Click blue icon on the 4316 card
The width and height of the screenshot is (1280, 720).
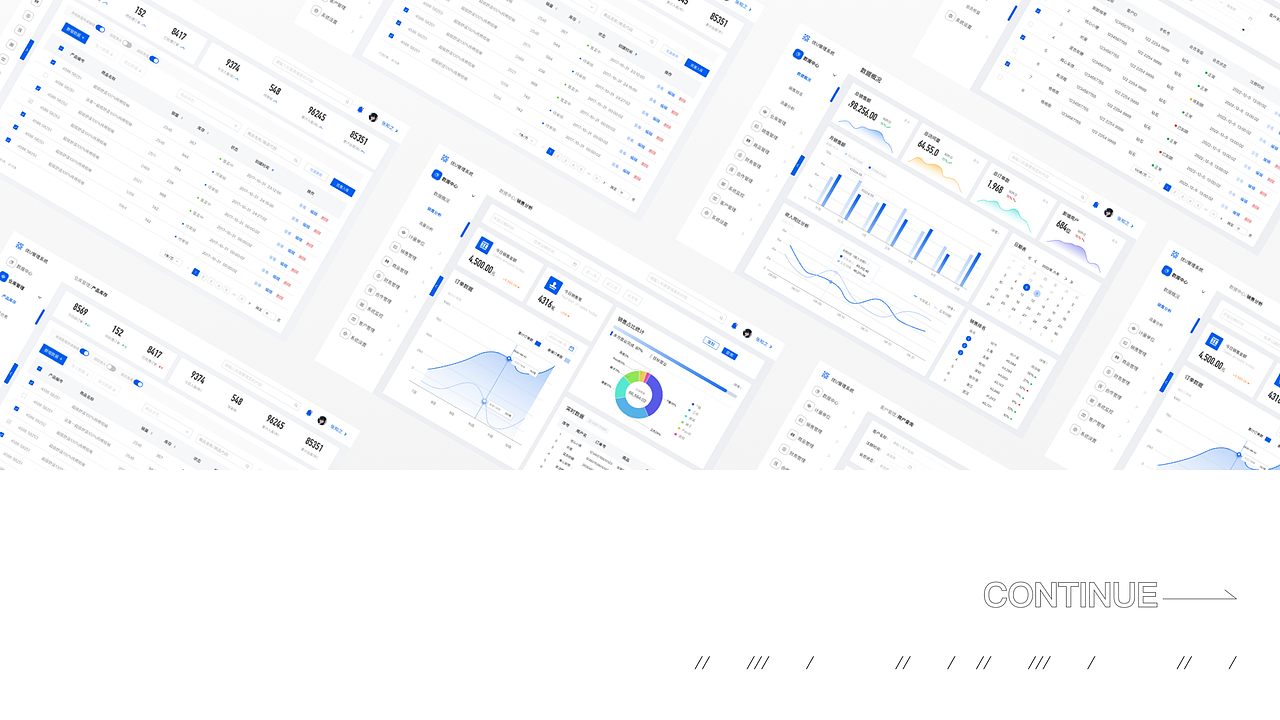click(x=553, y=285)
